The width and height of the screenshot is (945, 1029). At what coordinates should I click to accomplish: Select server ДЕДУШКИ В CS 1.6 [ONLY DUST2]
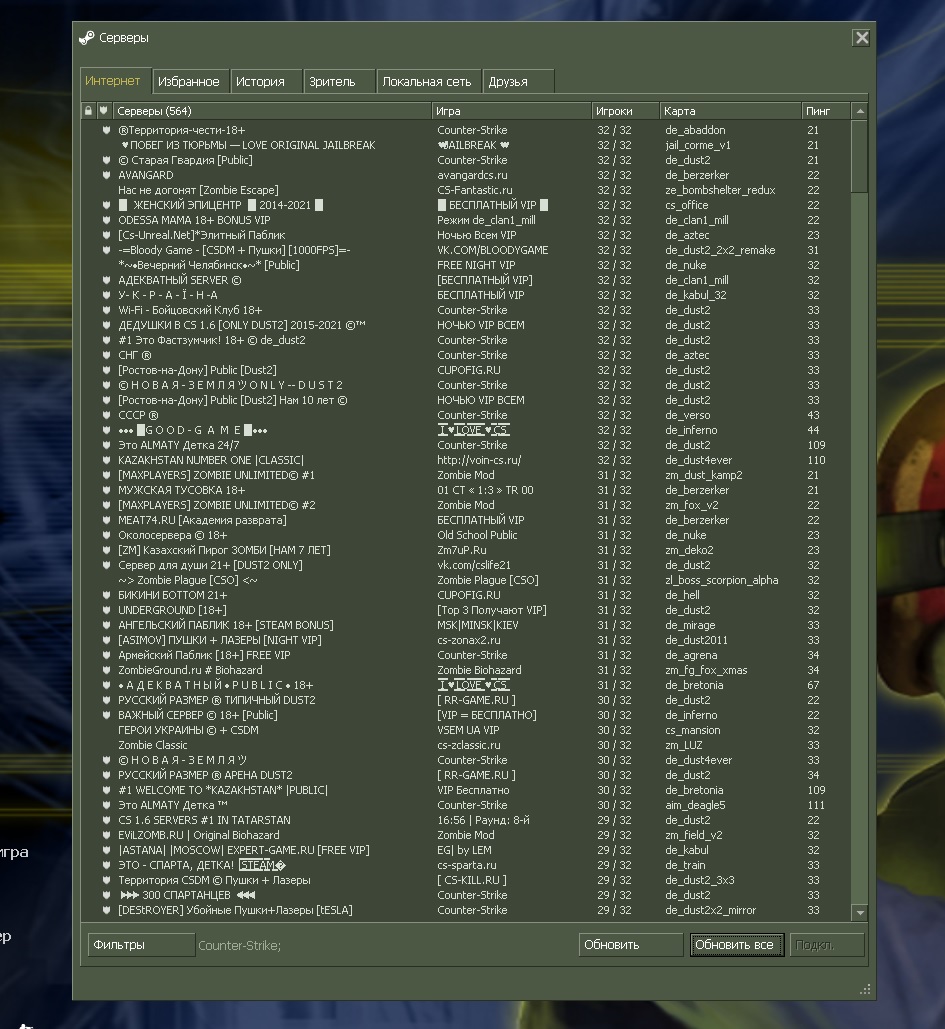coord(466,325)
